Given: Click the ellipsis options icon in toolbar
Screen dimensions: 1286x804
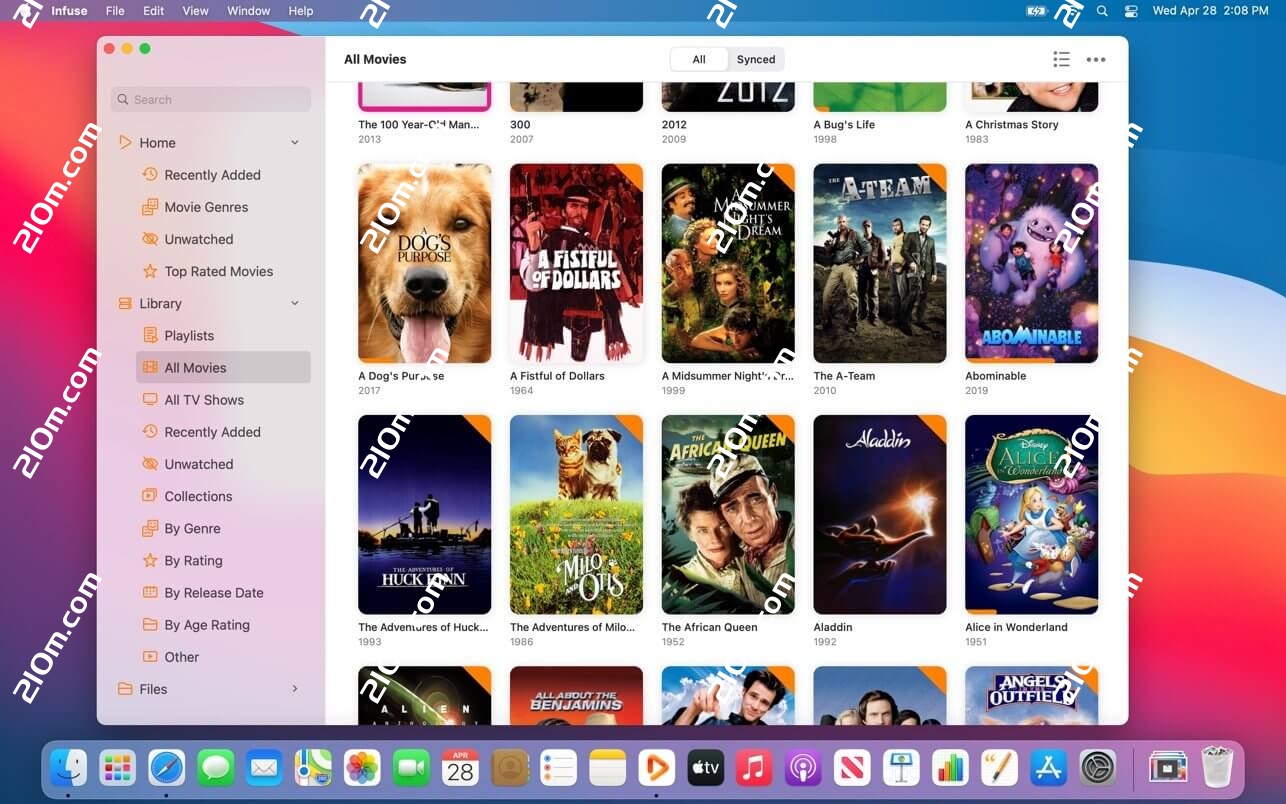Looking at the screenshot, I should (1096, 60).
